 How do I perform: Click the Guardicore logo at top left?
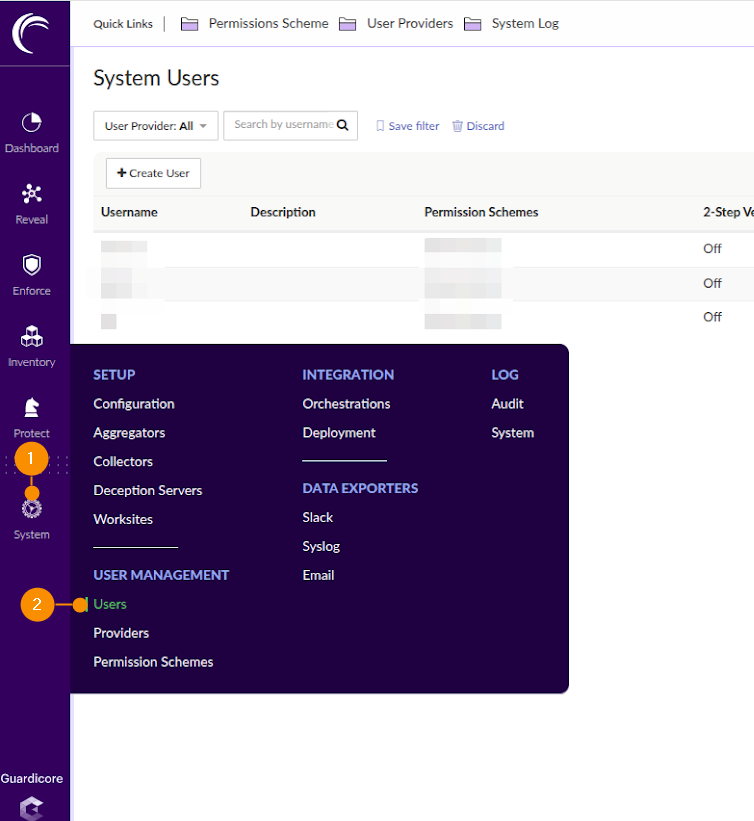click(x=34, y=32)
